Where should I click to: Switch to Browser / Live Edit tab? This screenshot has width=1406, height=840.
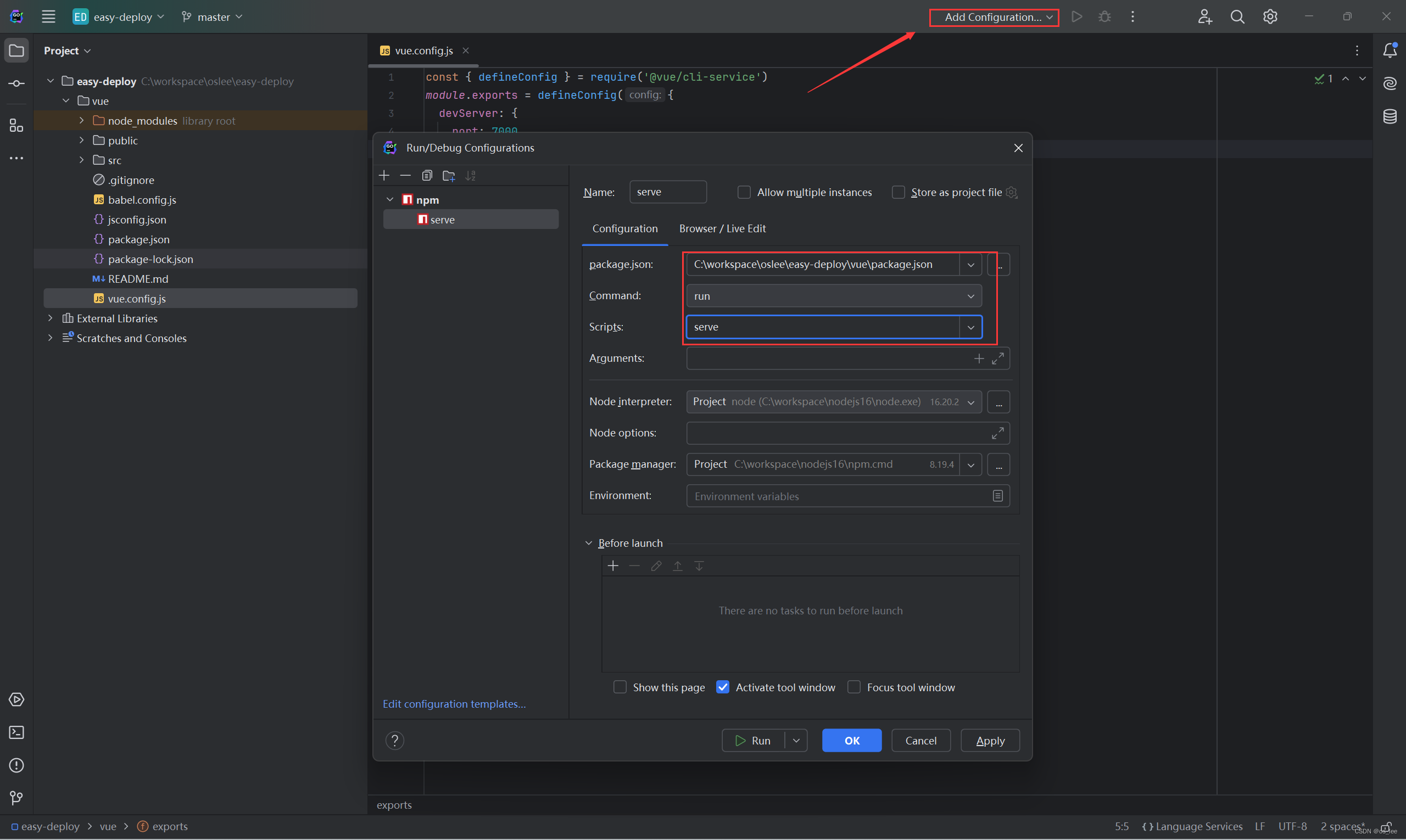point(722,228)
